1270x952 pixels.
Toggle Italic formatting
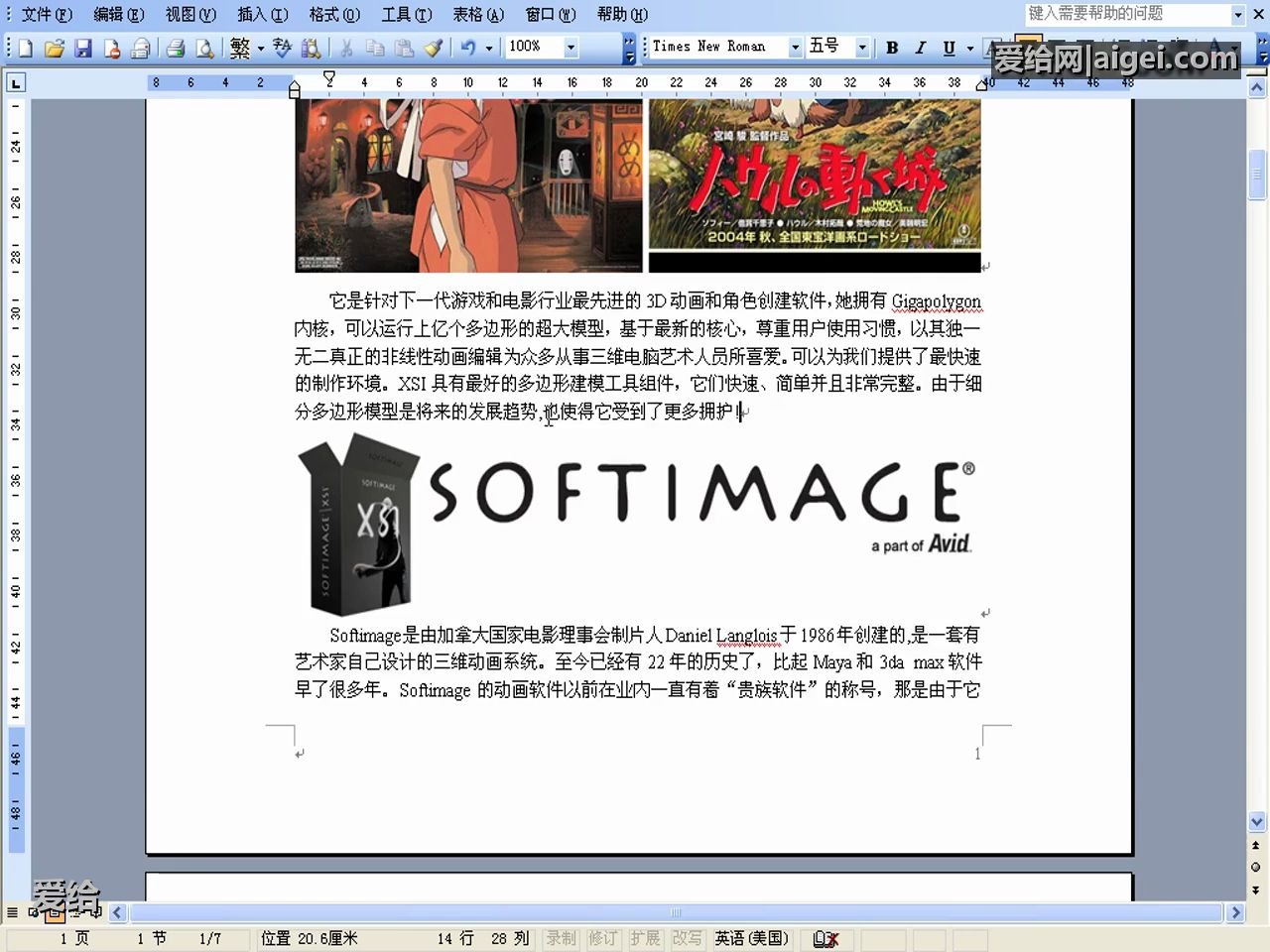coord(920,48)
